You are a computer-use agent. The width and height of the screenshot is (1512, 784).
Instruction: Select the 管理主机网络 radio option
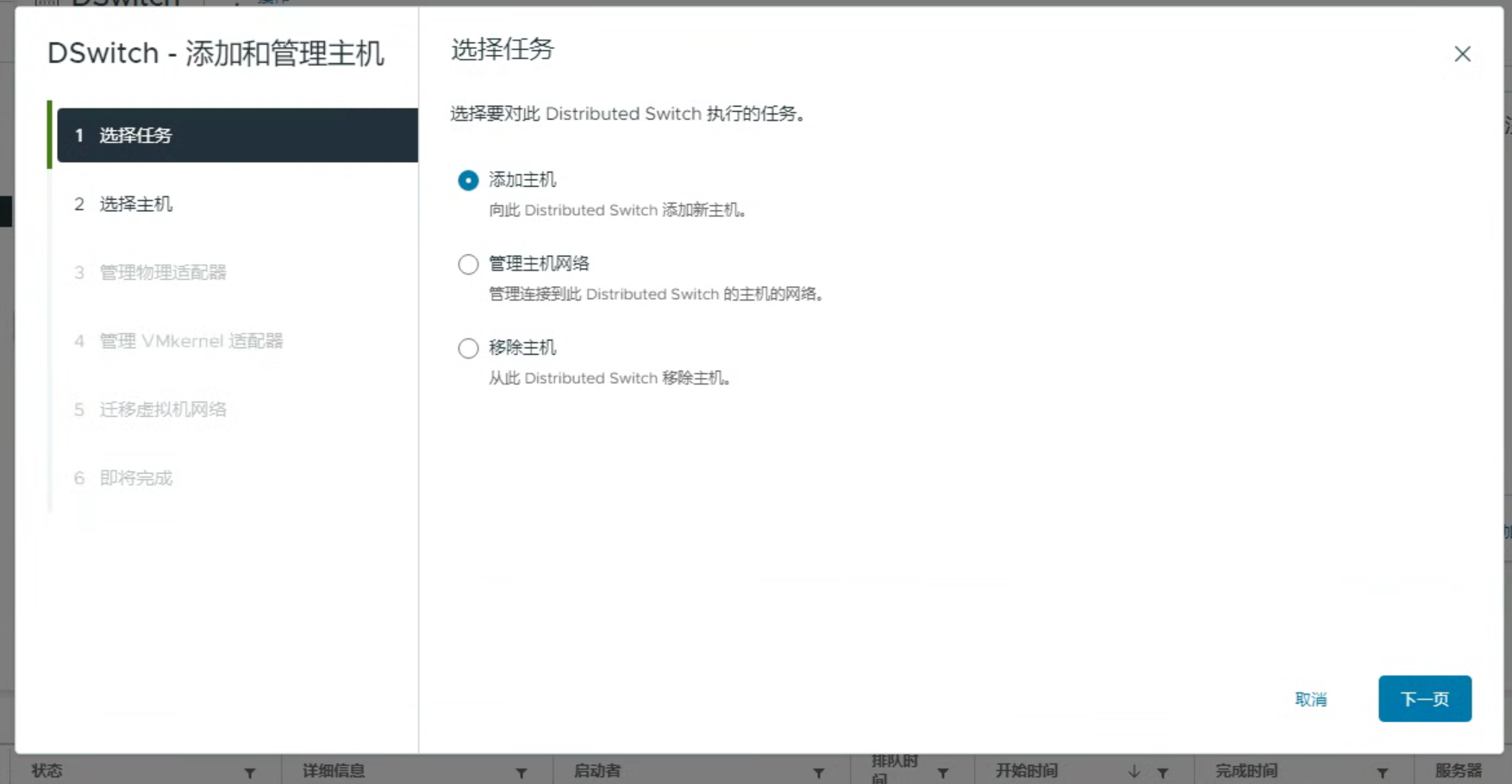click(x=468, y=264)
